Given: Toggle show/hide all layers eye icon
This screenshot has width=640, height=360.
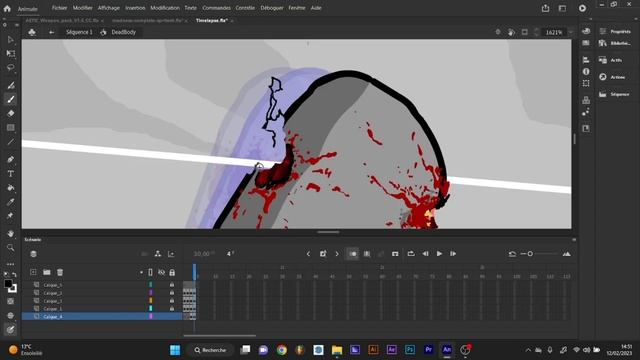Looking at the screenshot, I should point(162,272).
